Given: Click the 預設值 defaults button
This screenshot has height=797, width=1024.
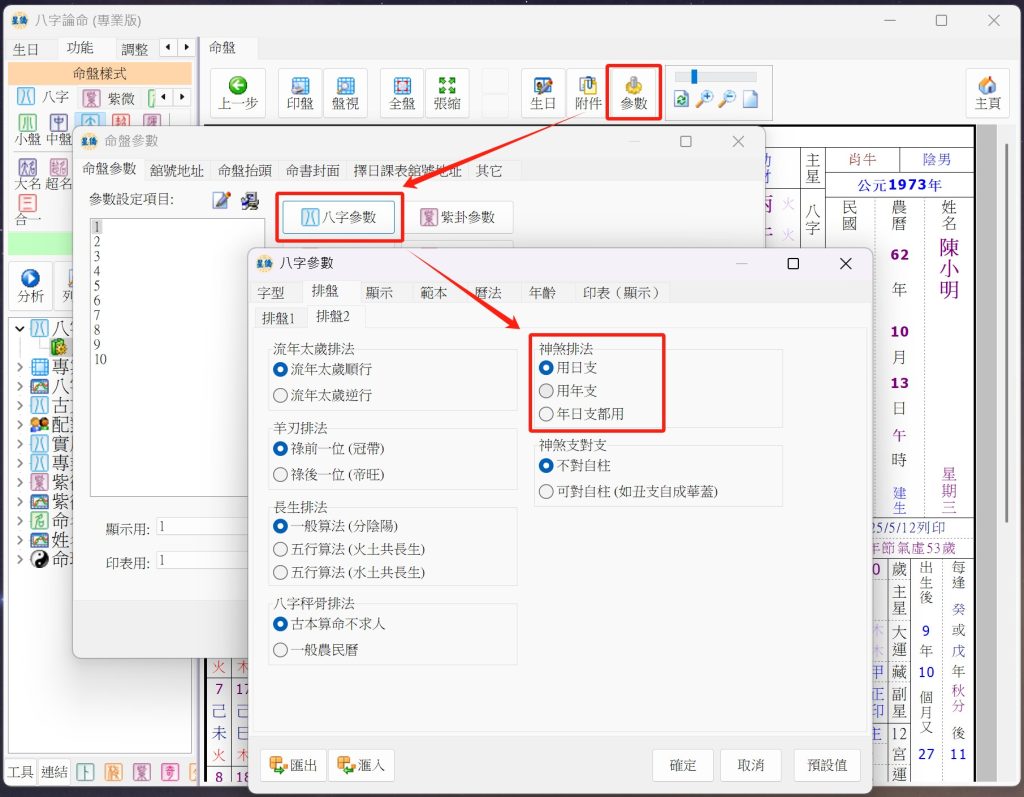Looking at the screenshot, I should coord(827,765).
